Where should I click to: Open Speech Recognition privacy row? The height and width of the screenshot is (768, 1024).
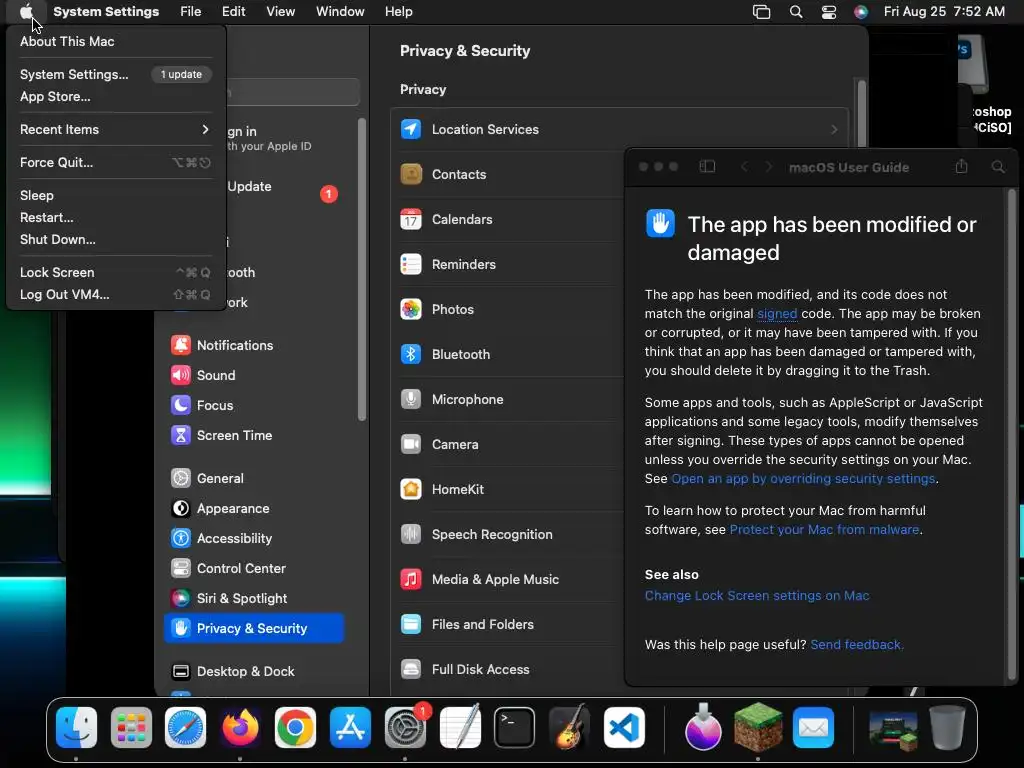[508, 534]
